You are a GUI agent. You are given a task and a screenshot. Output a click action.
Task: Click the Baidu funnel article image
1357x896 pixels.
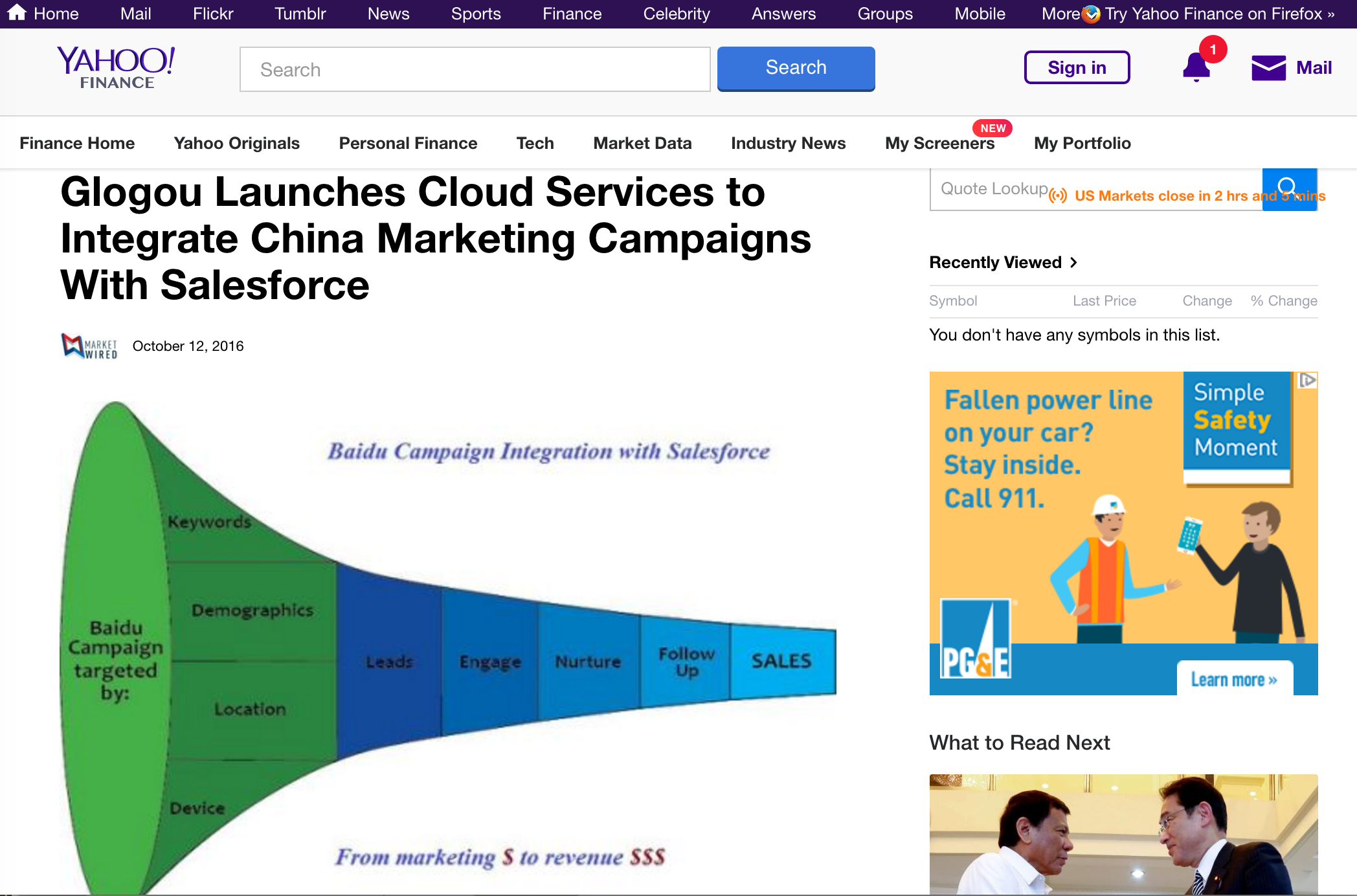coord(448,647)
